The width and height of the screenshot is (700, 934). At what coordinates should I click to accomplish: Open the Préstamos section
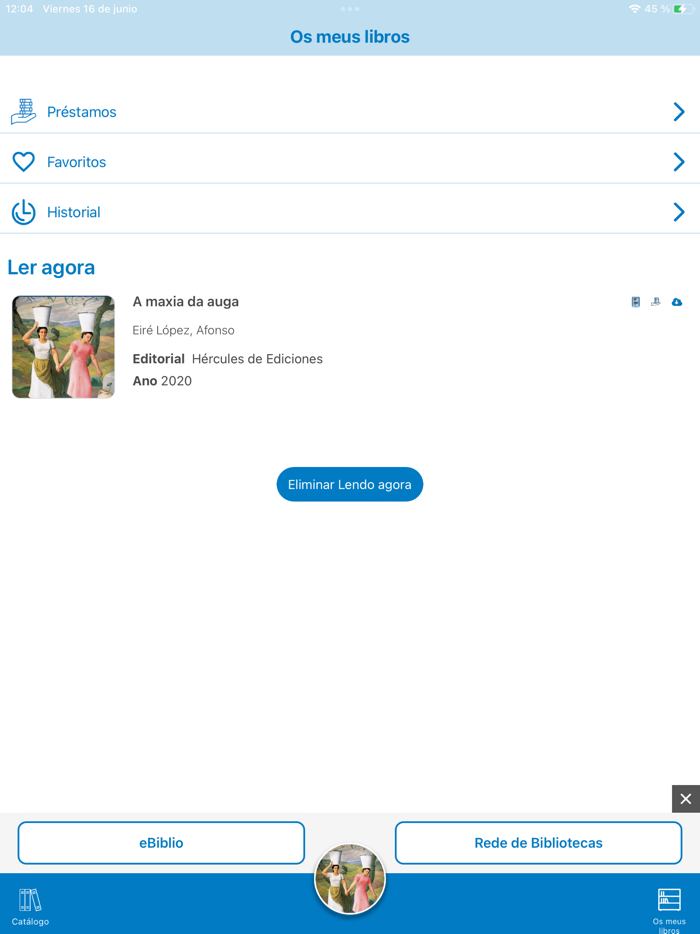point(350,111)
